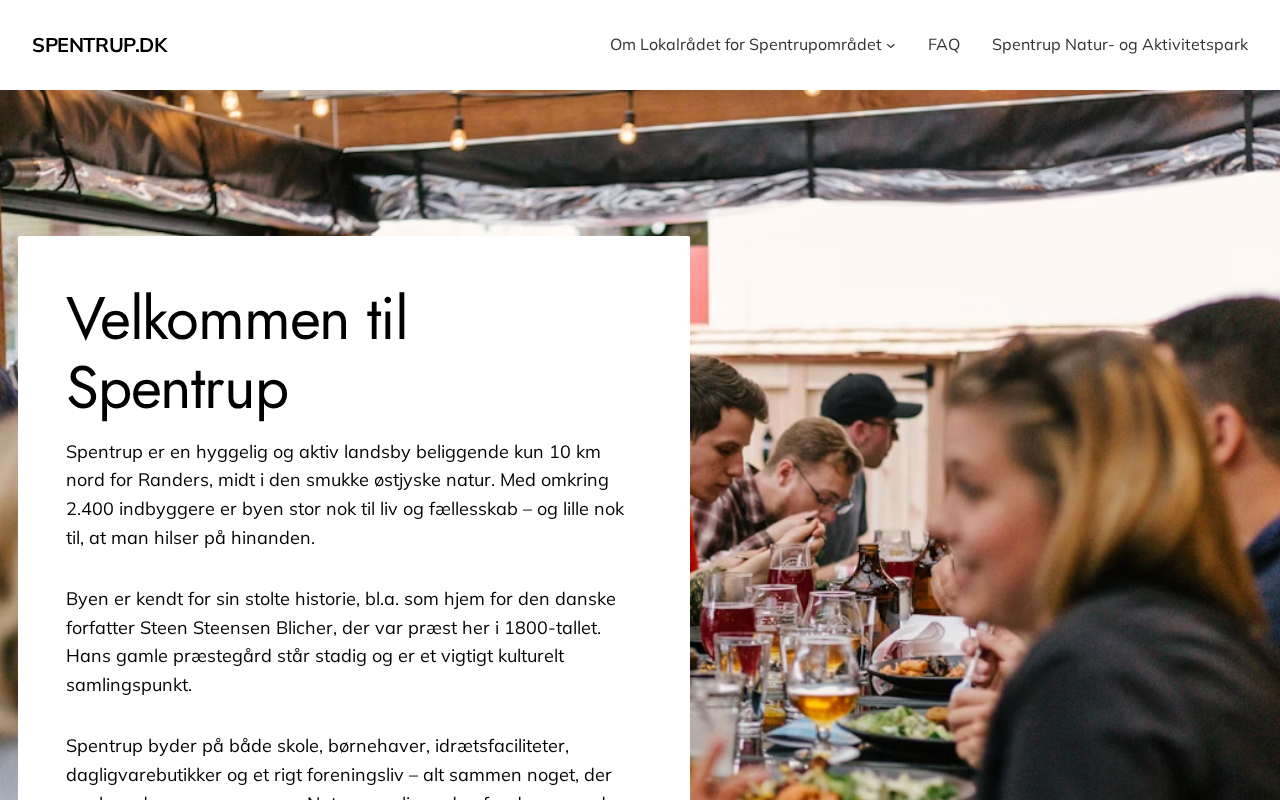Click the word Randers in first paragraph
1280x800 pixels.
(174, 481)
